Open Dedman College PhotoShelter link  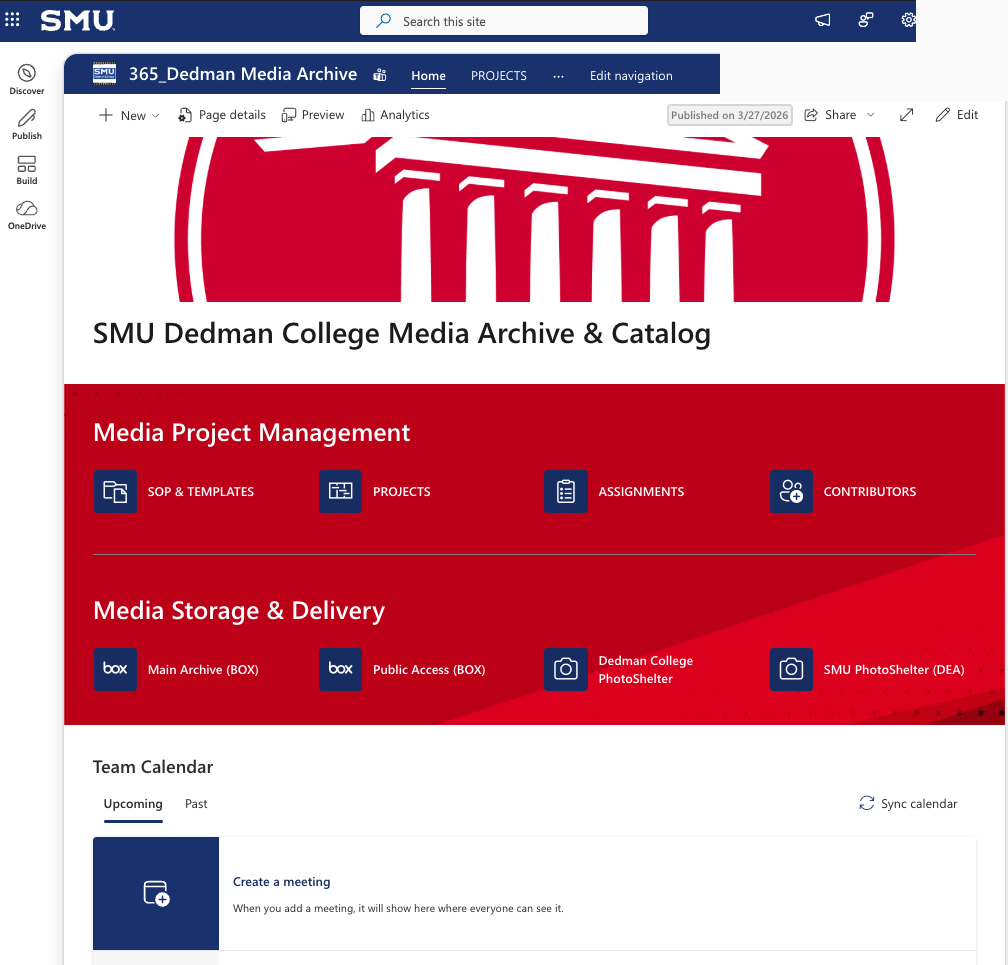645,670
